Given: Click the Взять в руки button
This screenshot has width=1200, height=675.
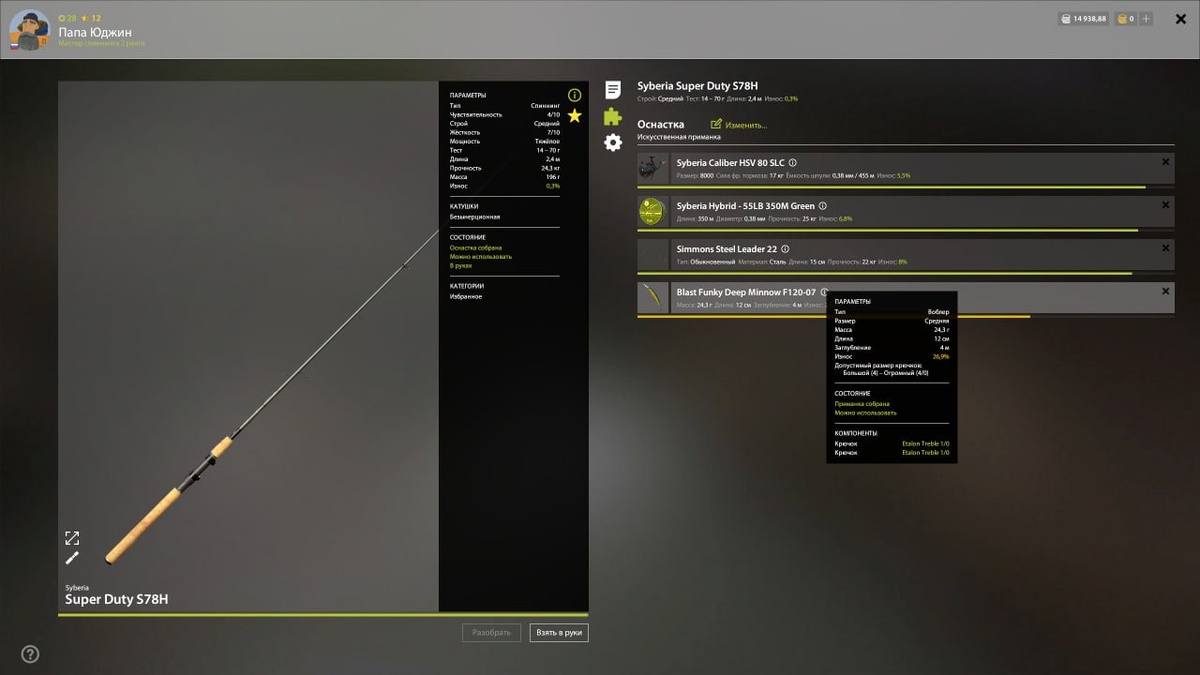Looking at the screenshot, I should pyautogui.click(x=559, y=632).
